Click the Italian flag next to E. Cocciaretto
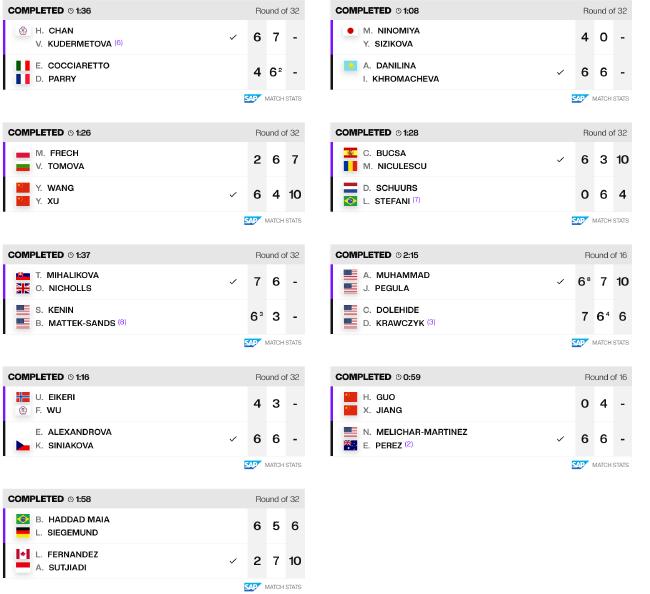The width and height of the screenshot is (650, 594). pyautogui.click(x=23, y=66)
